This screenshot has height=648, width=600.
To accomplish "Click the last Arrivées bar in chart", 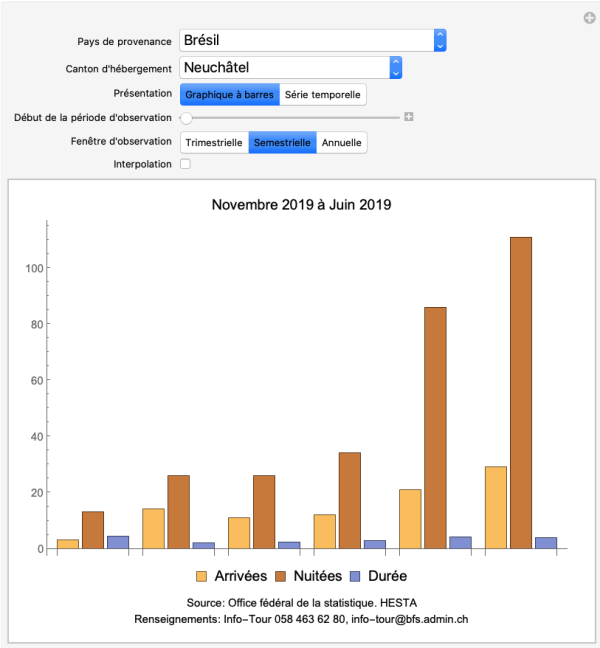I will click(x=495, y=507).
